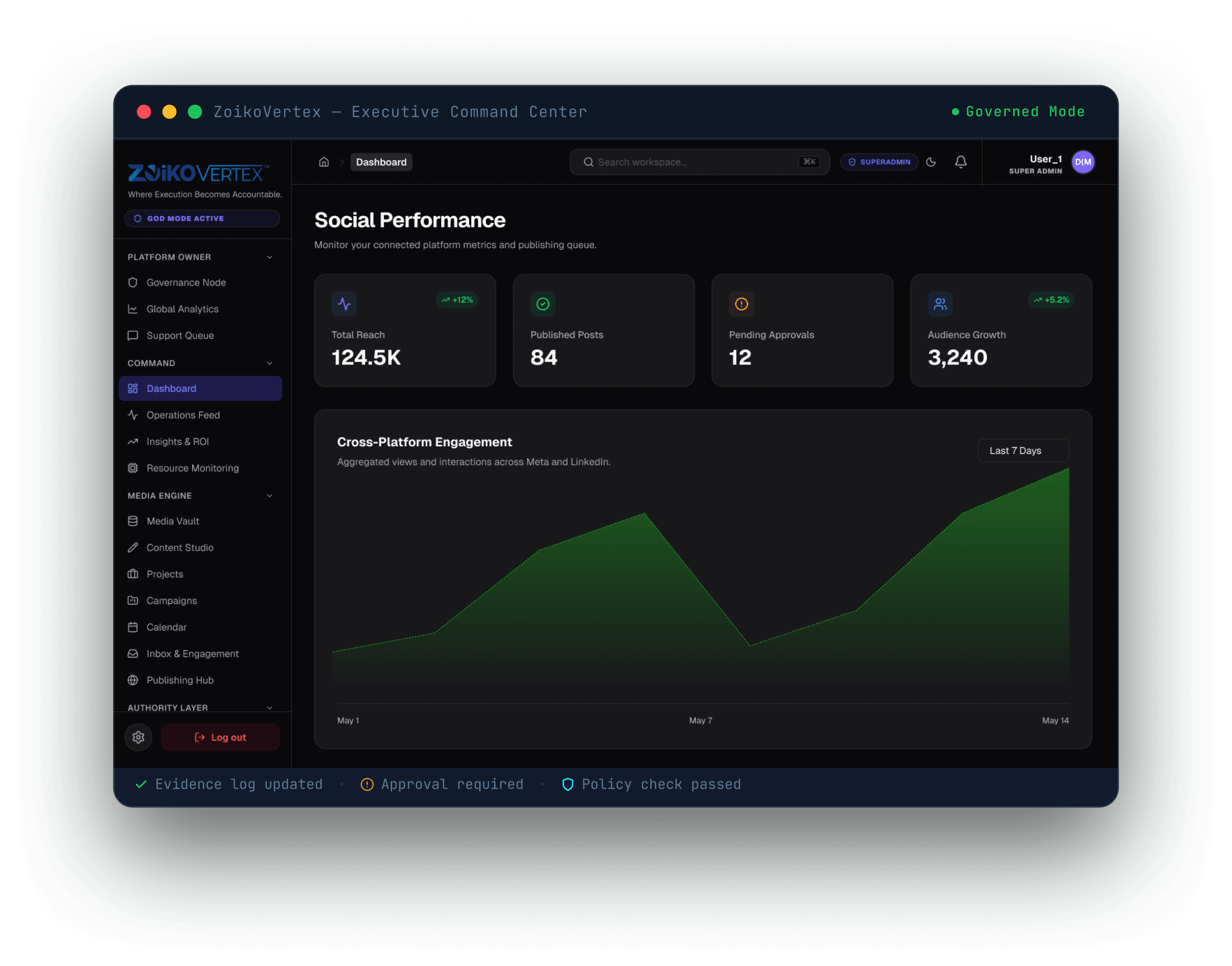Click the green window zoom button

tap(194, 111)
